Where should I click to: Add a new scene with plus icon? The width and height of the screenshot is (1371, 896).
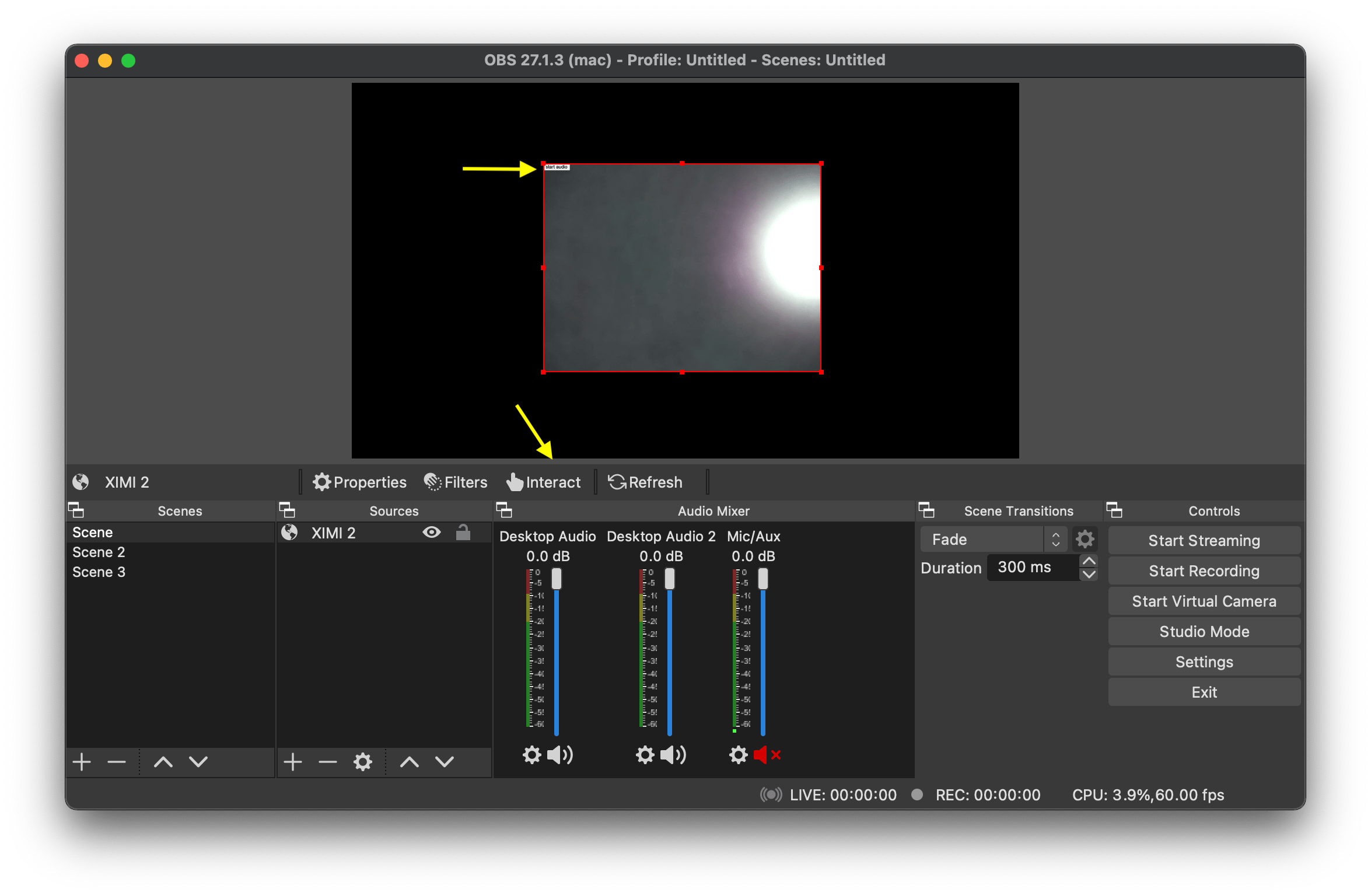(x=82, y=762)
